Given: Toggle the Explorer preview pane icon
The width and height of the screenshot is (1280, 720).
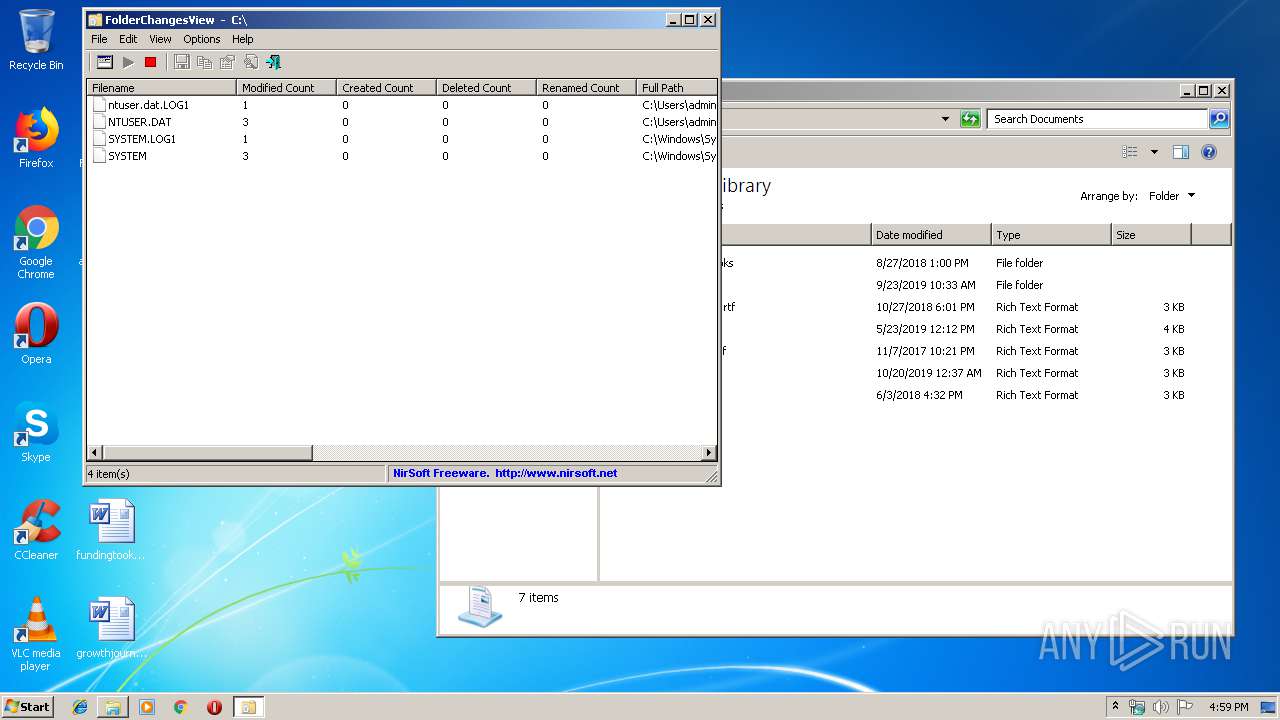Looking at the screenshot, I should point(1181,152).
